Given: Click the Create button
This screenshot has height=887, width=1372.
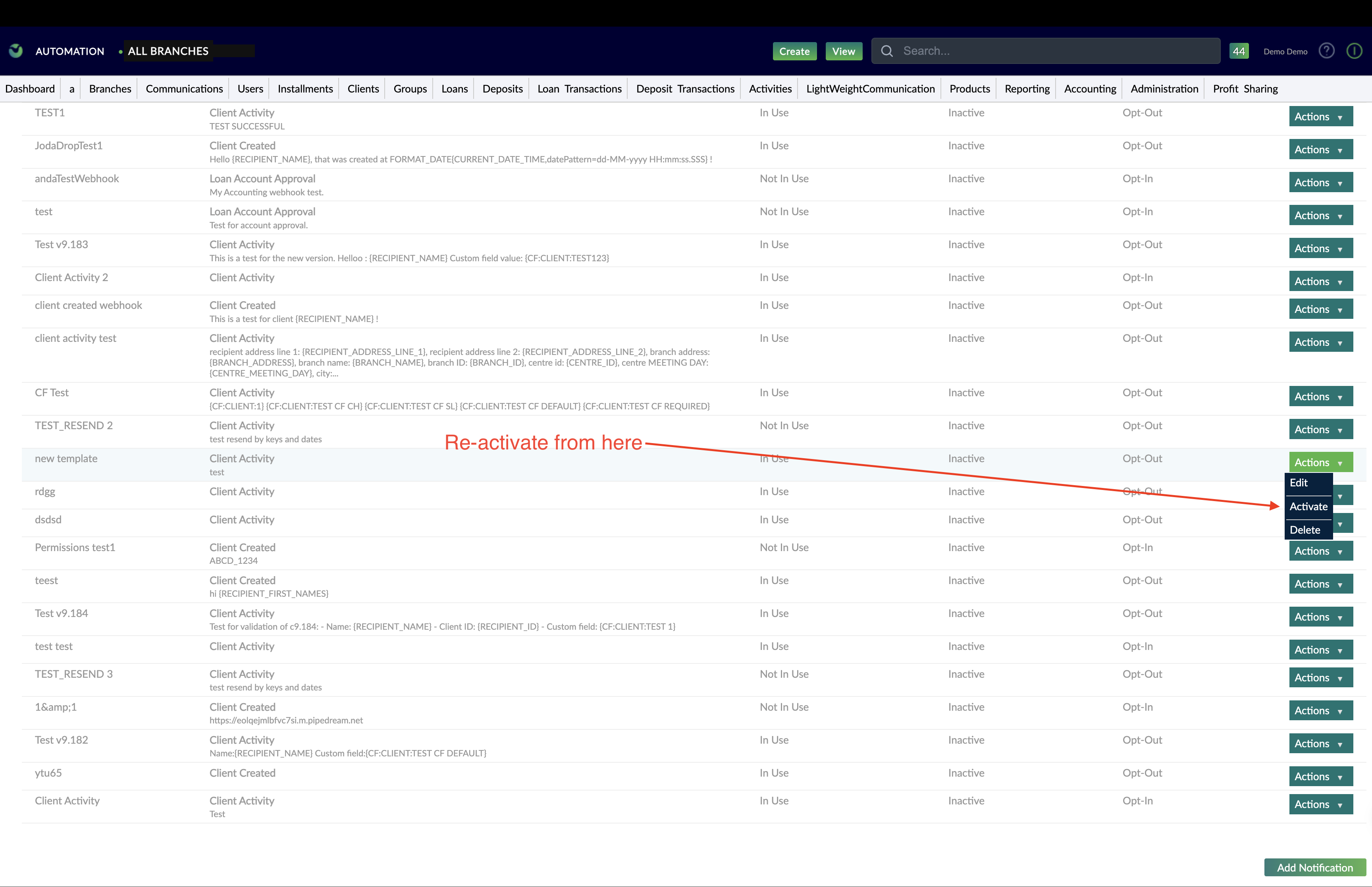Looking at the screenshot, I should (794, 51).
